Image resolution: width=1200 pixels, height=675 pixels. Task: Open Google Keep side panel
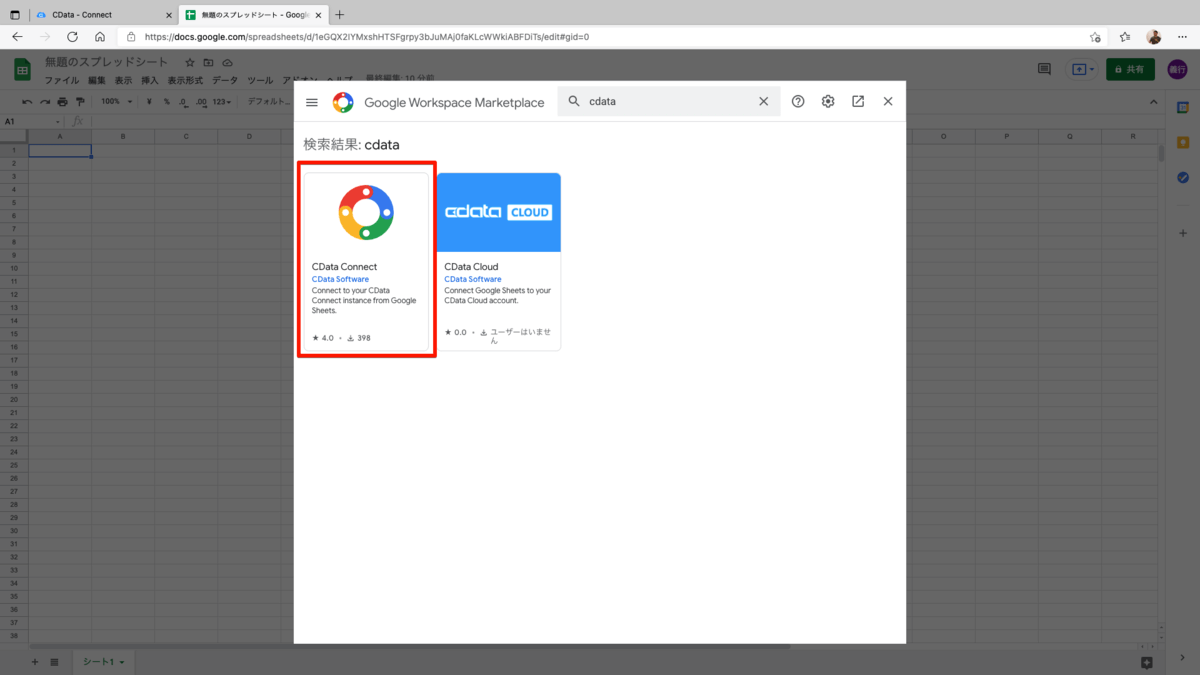tap(1182, 142)
